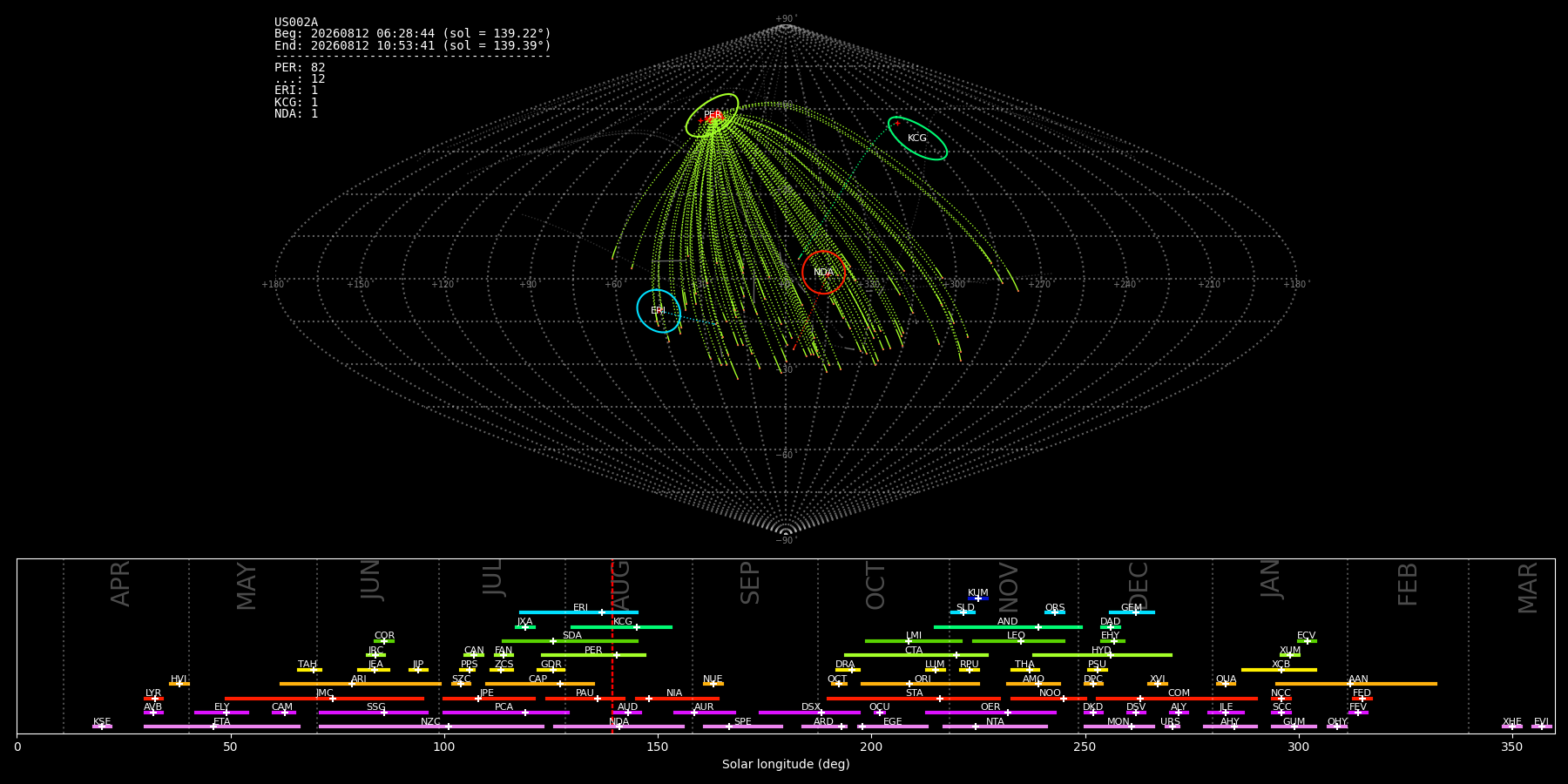This screenshot has height=784, width=1568.
Task: Click the NTA shower pink bar
Action: [x=995, y=727]
